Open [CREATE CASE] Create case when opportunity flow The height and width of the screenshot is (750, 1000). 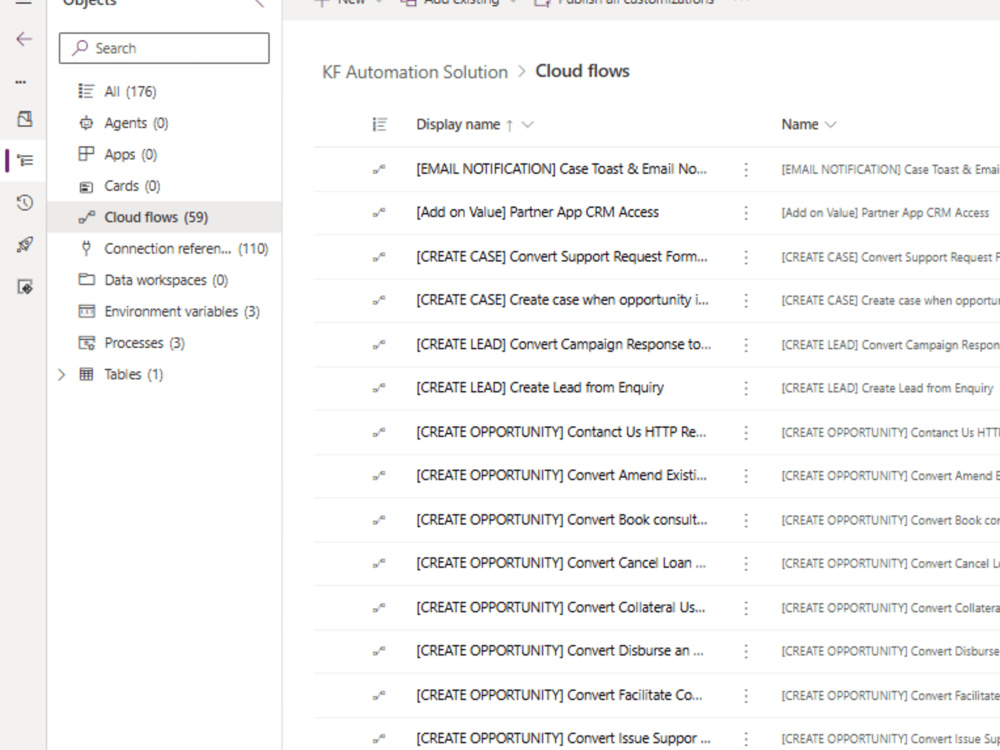coord(562,300)
